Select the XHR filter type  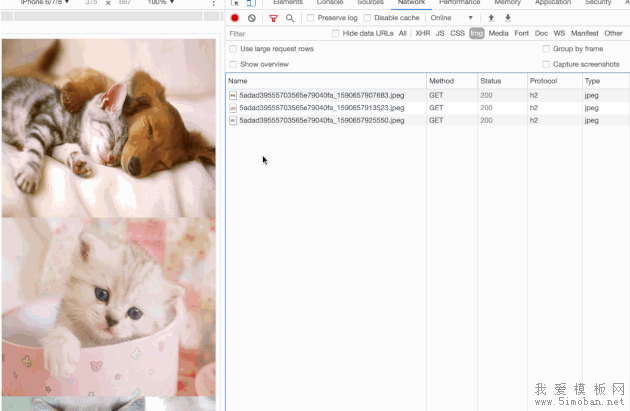423,33
